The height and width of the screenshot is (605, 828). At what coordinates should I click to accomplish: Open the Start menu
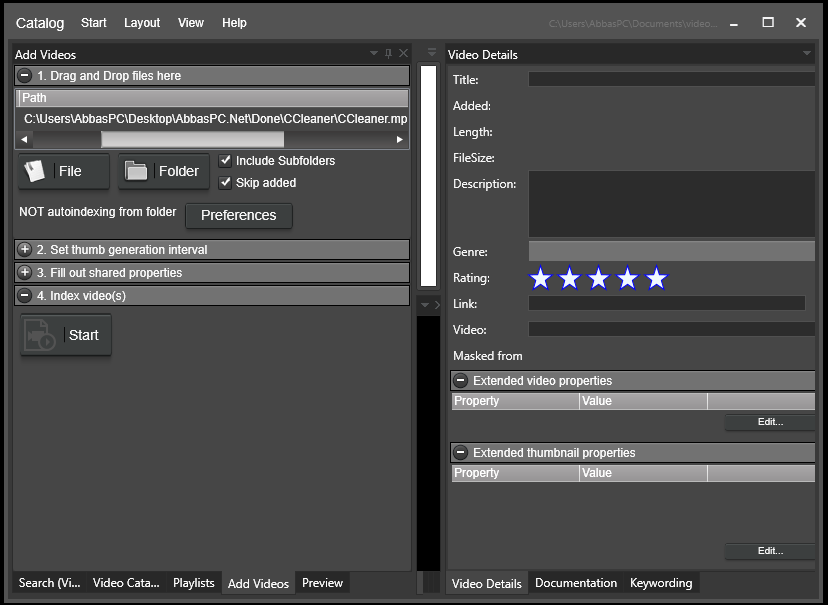(x=93, y=23)
